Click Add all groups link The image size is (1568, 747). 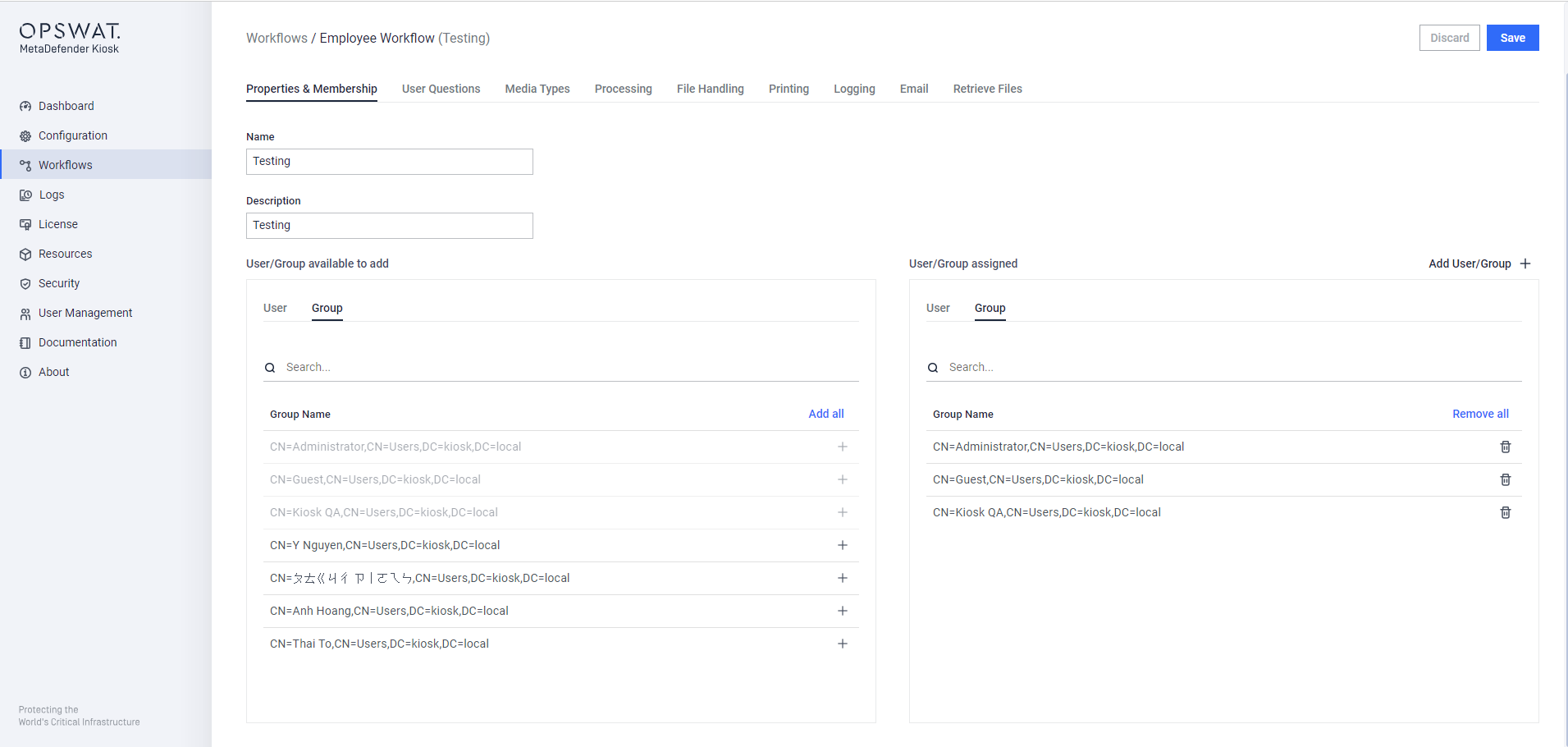pos(826,414)
